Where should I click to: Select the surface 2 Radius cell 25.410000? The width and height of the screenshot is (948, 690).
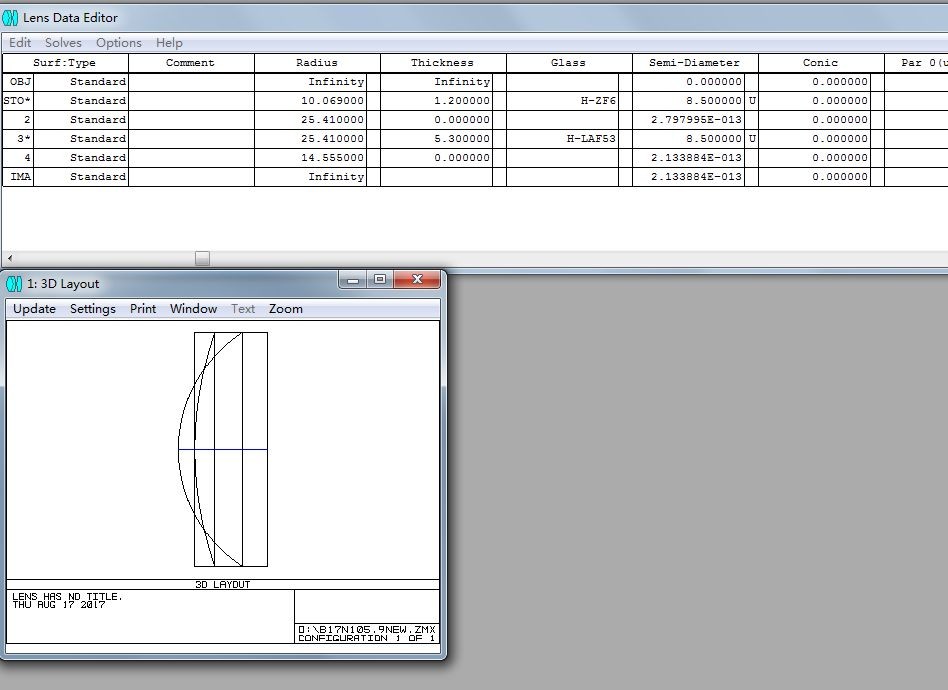point(311,120)
